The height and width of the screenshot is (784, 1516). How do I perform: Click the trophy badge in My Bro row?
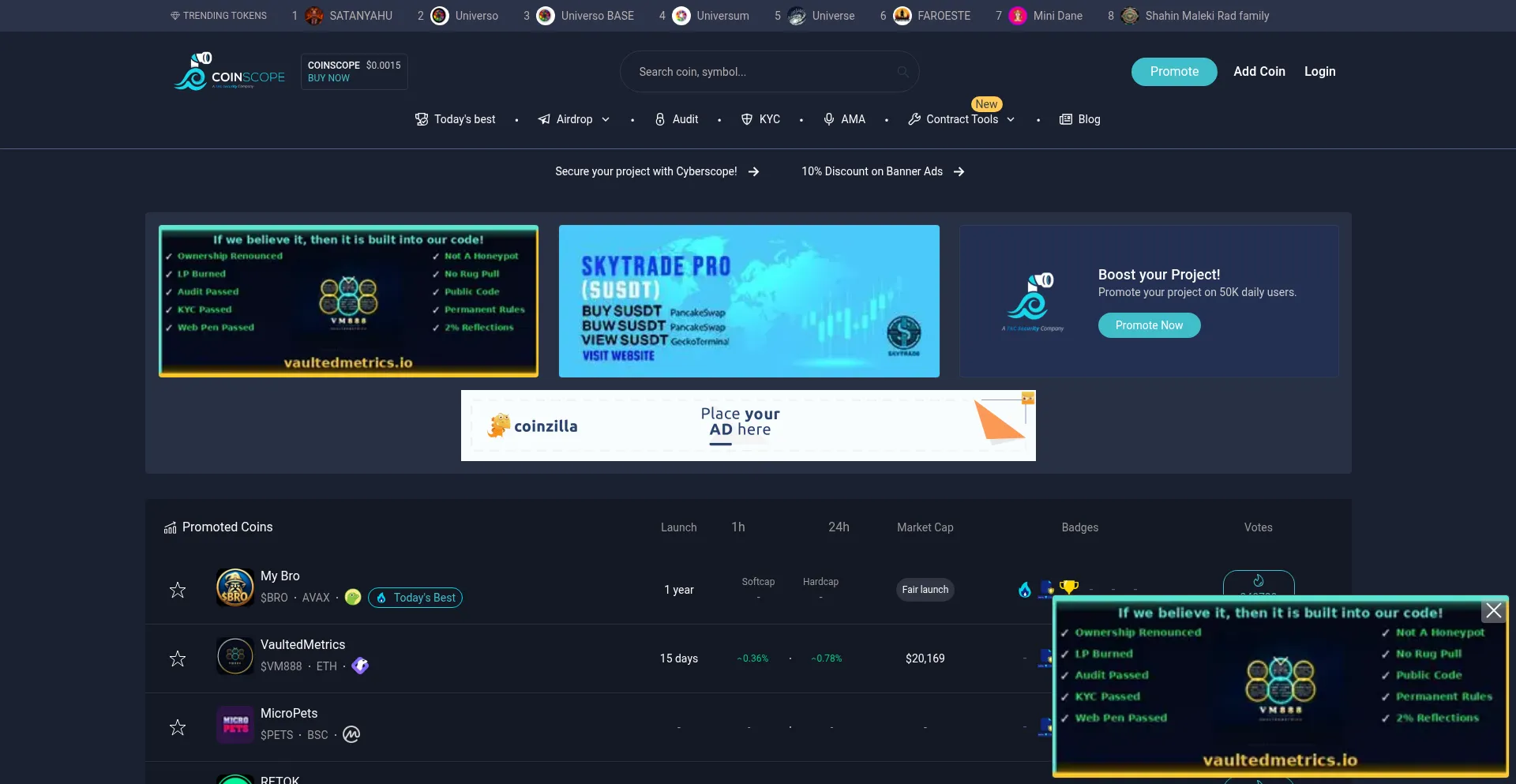coord(1069,587)
